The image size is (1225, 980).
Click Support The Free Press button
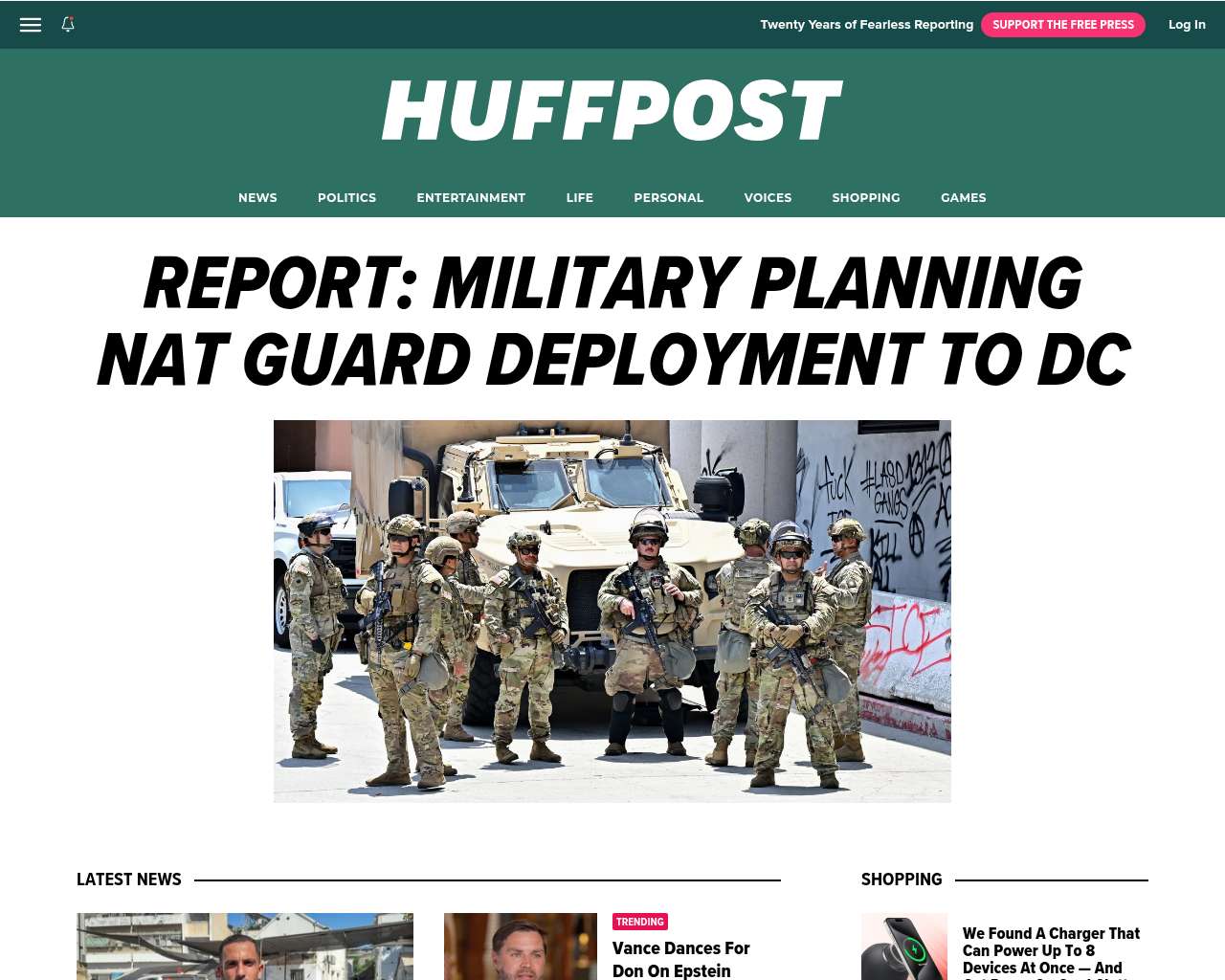click(1062, 25)
